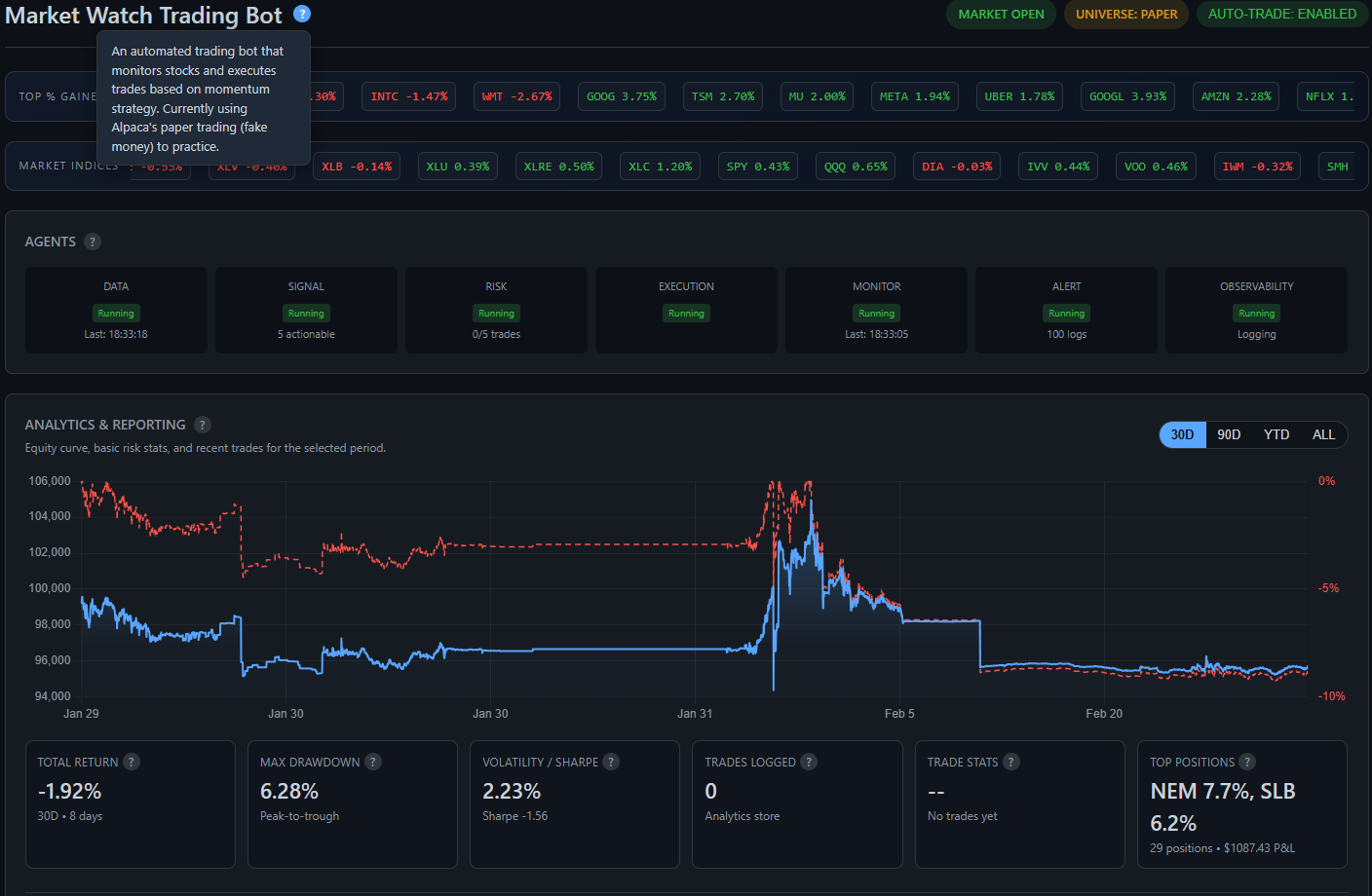The width and height of the screenshot is (1372, 896).
Task: Open the help tooltip beside the page title
Action: click(301, 15)
